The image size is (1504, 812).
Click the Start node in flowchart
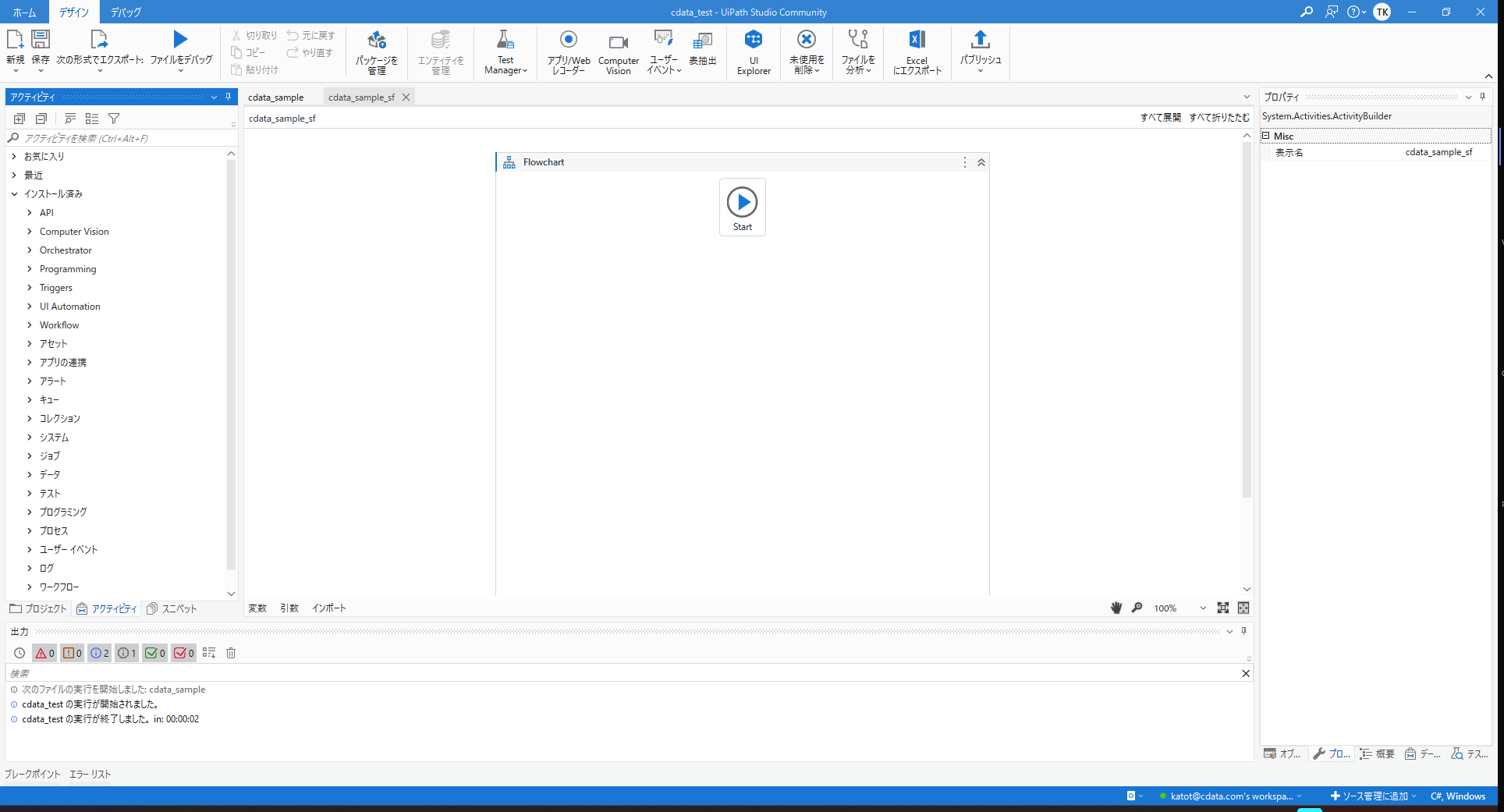click(x=743, y=207)
